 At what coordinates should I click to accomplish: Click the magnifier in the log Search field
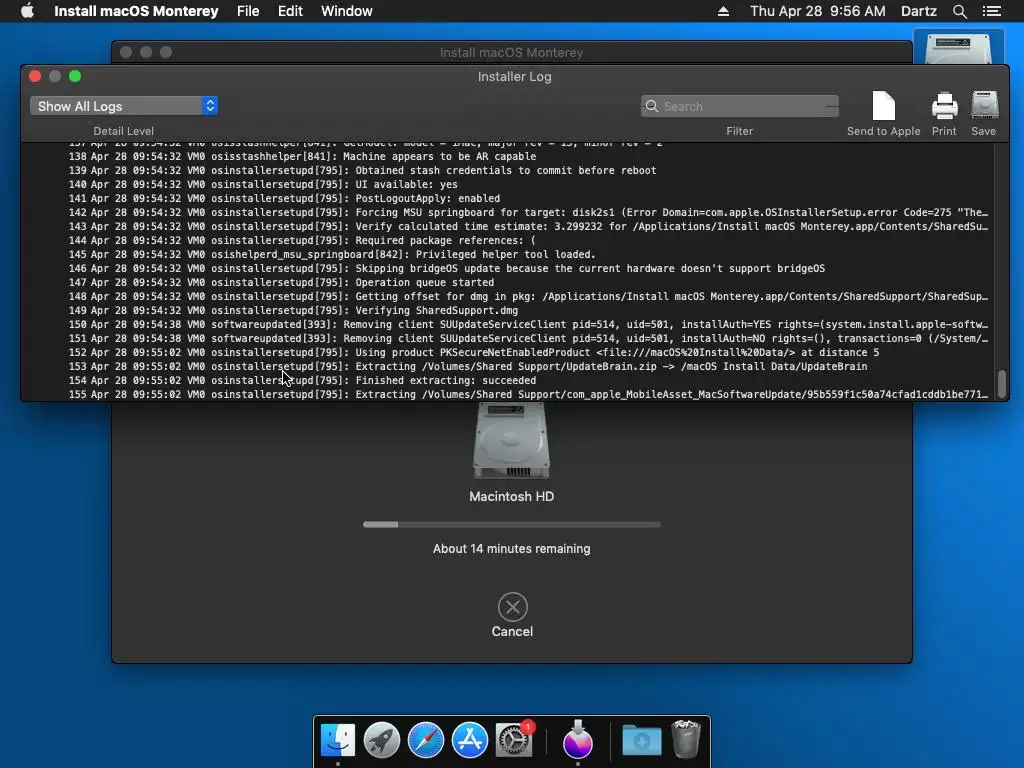click(652, 106)
